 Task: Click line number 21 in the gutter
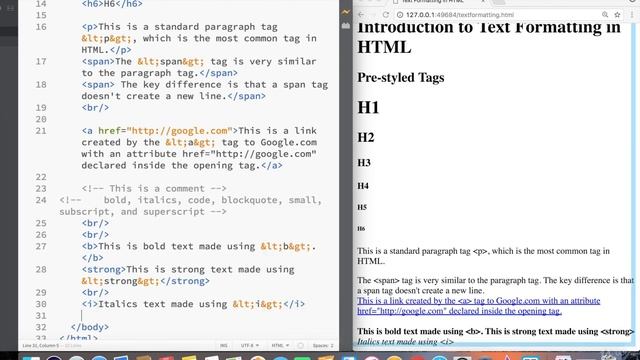pos(41,131)
